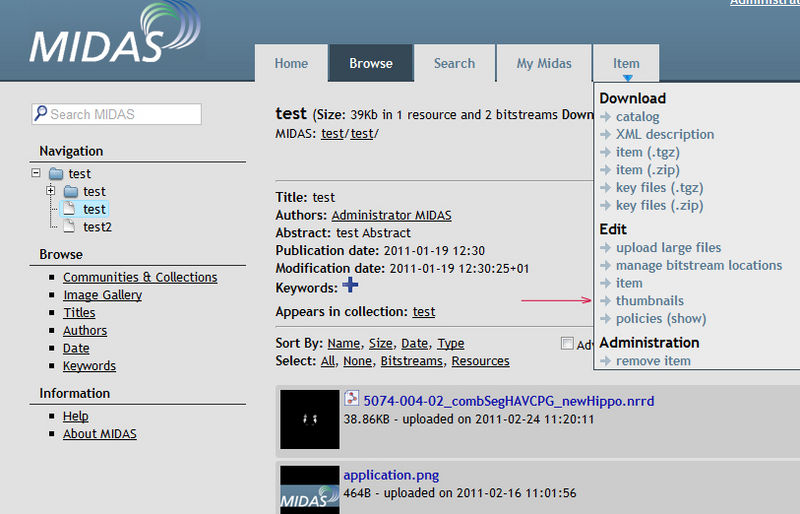Tick the checkbox beside Sort By row

click(567, 344)
